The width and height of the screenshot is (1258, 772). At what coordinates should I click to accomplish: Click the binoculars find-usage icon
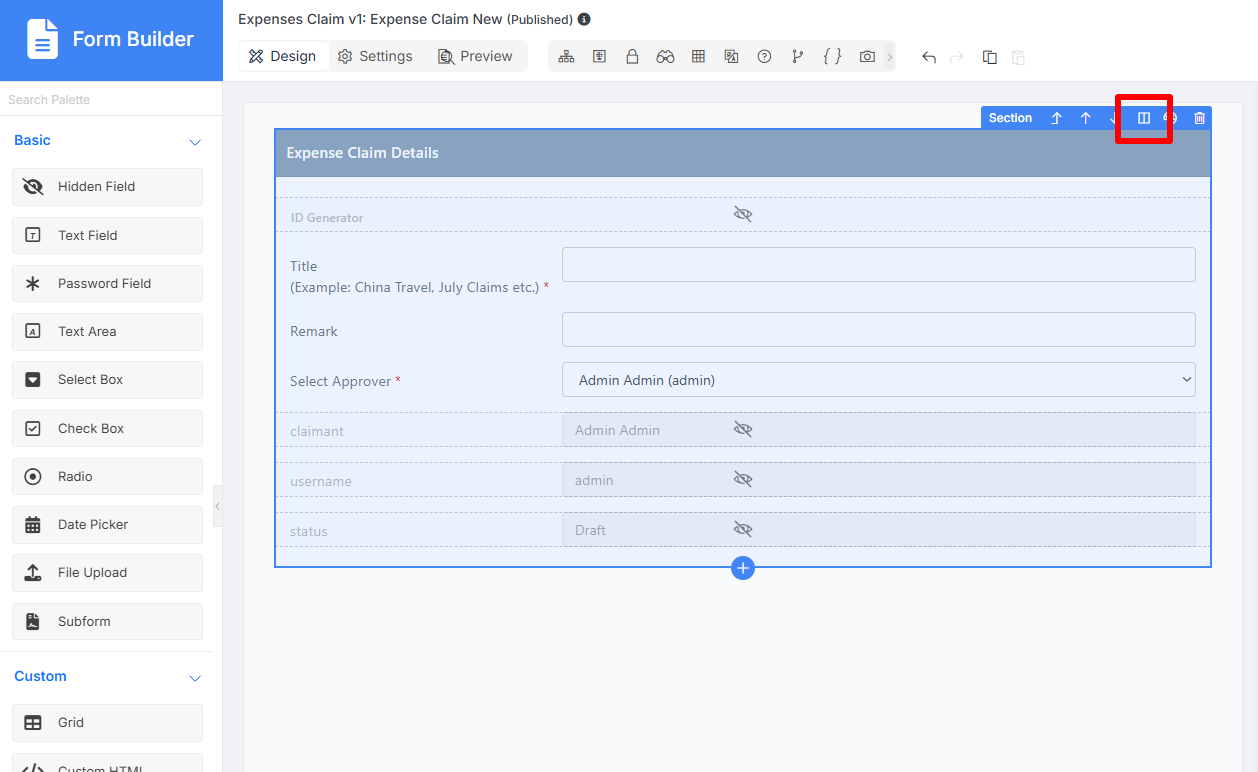pyautogui.click(x=665, y=57)
